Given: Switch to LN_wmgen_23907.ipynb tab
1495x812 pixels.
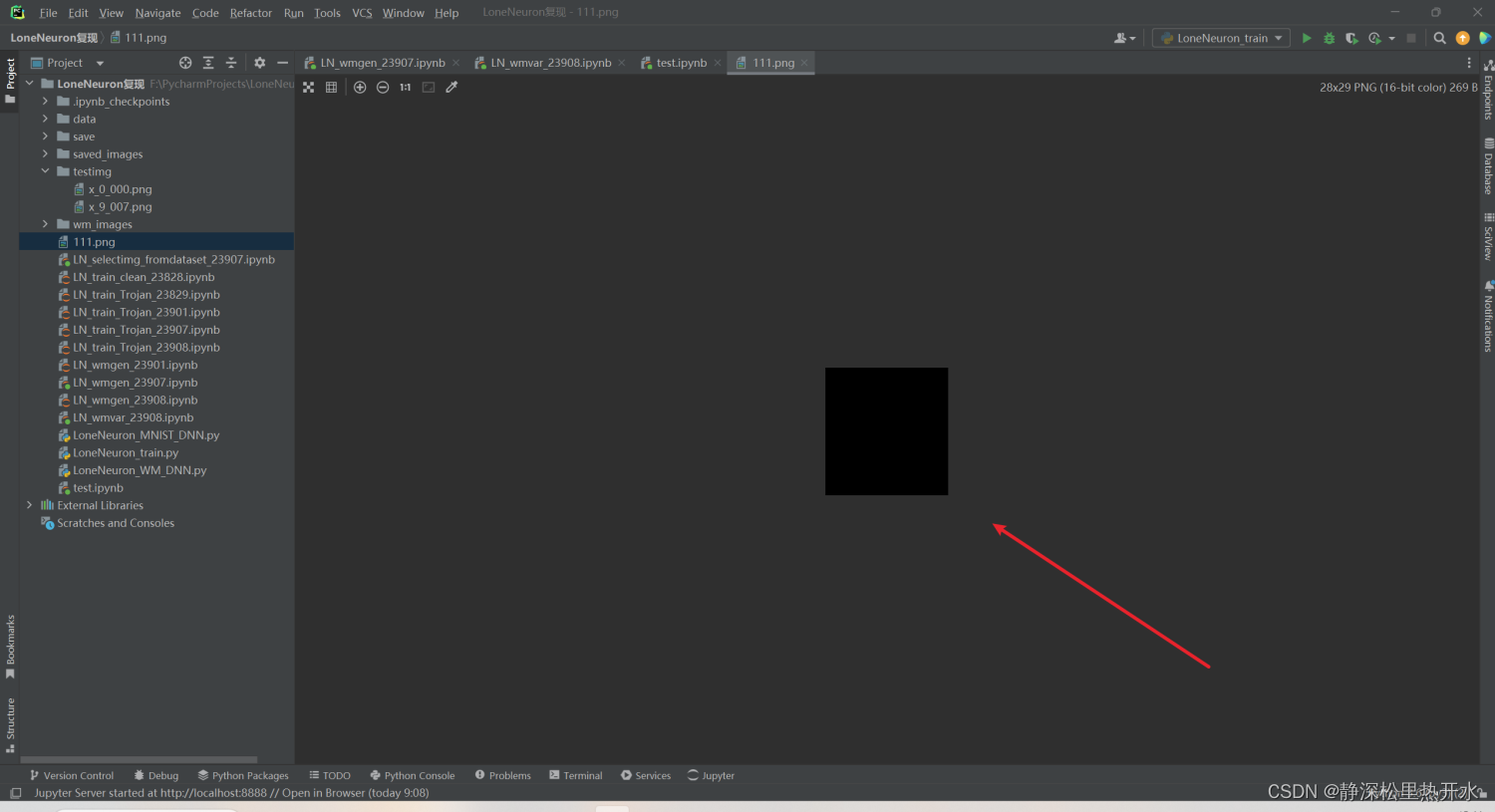Looking at the screenshot, I should pyautogui.click(x=382, y=63).
